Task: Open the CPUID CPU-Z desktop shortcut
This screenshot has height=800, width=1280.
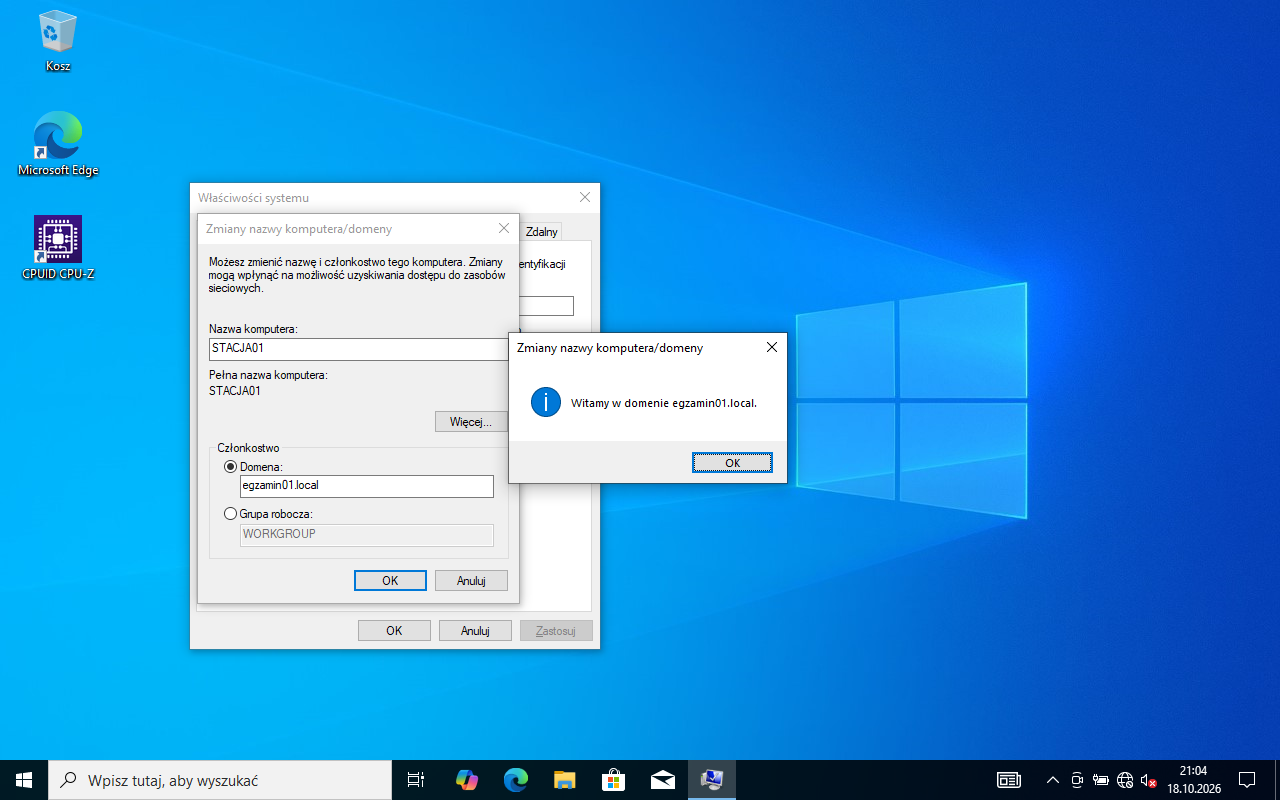Action: coord(58,248)
